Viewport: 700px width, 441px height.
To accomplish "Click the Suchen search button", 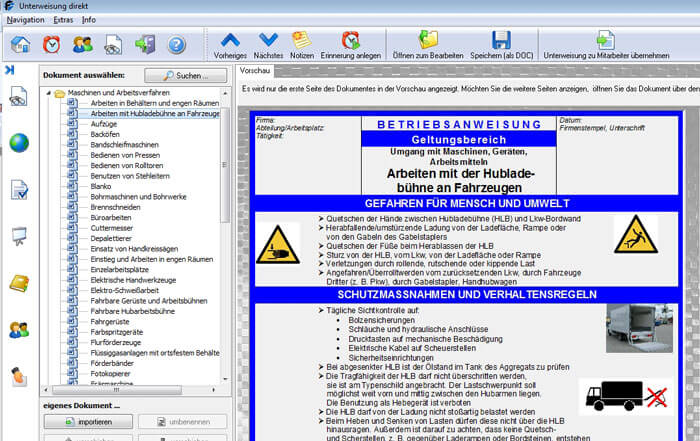I will [x=186, y=75].
